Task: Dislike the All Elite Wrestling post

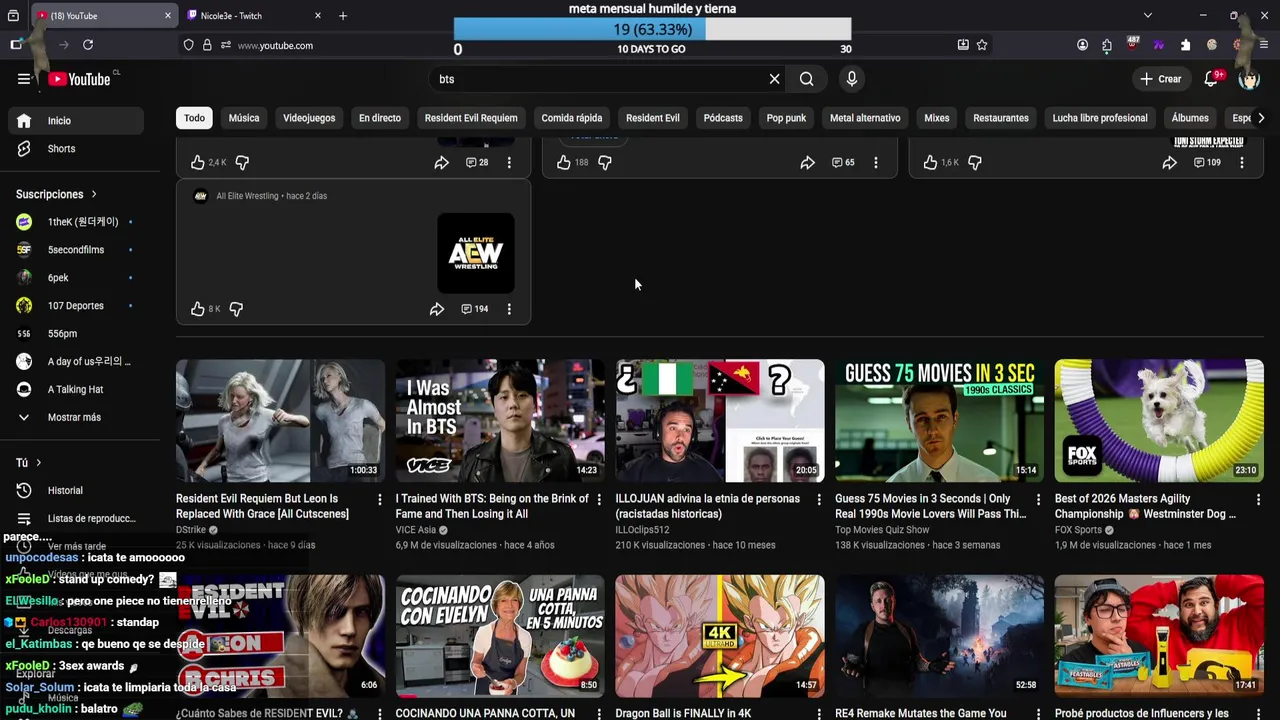Action: pyautogui.click(x=236, y=309)
